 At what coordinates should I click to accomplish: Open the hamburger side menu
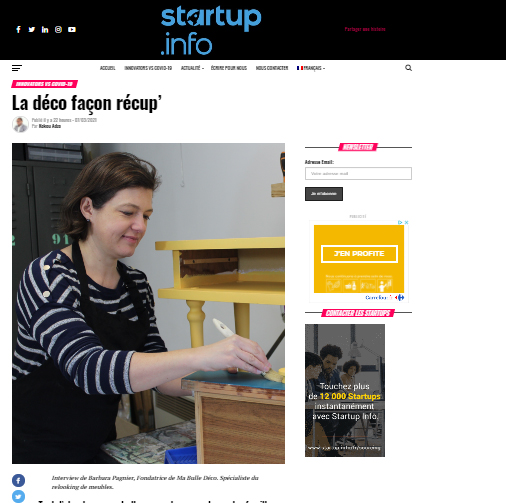pos(17,68)
